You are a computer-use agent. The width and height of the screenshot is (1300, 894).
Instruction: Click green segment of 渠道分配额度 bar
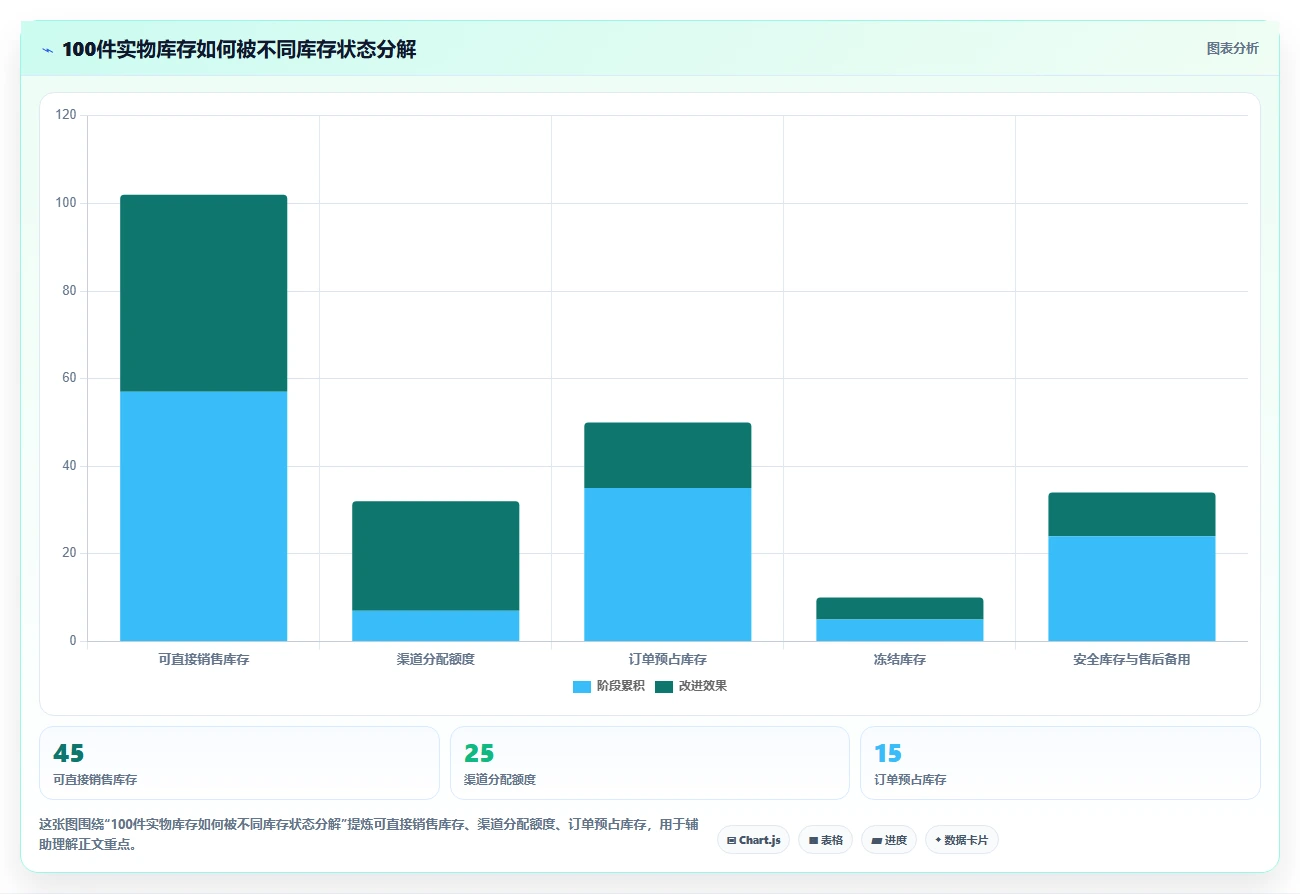pyautogui.click(x=436, y=556)
